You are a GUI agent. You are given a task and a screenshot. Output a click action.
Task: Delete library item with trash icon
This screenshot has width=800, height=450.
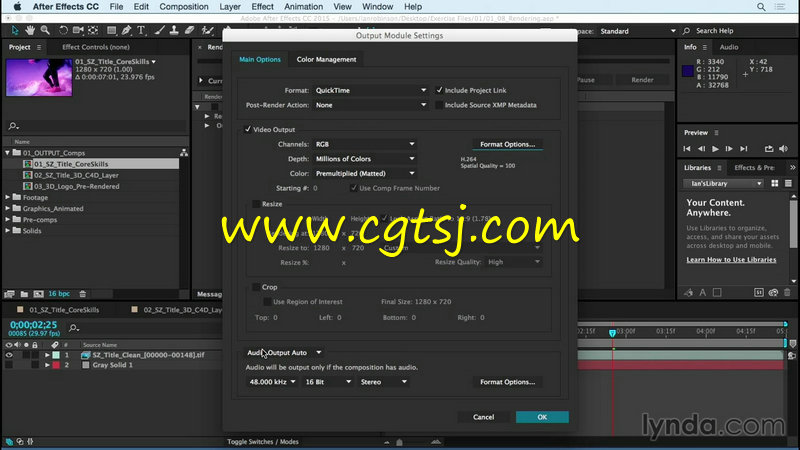(787, 292)
